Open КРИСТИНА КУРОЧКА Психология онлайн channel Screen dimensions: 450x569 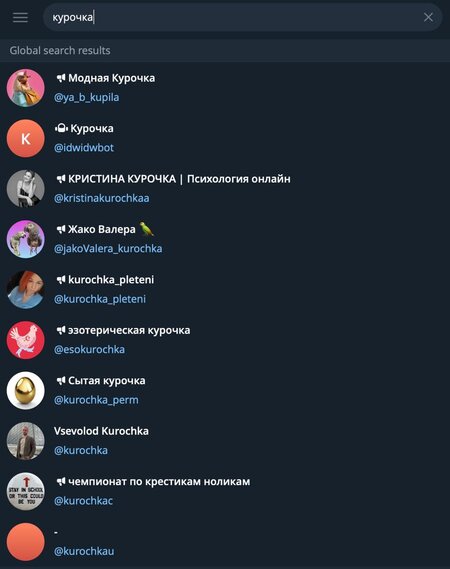coord(225,189)
